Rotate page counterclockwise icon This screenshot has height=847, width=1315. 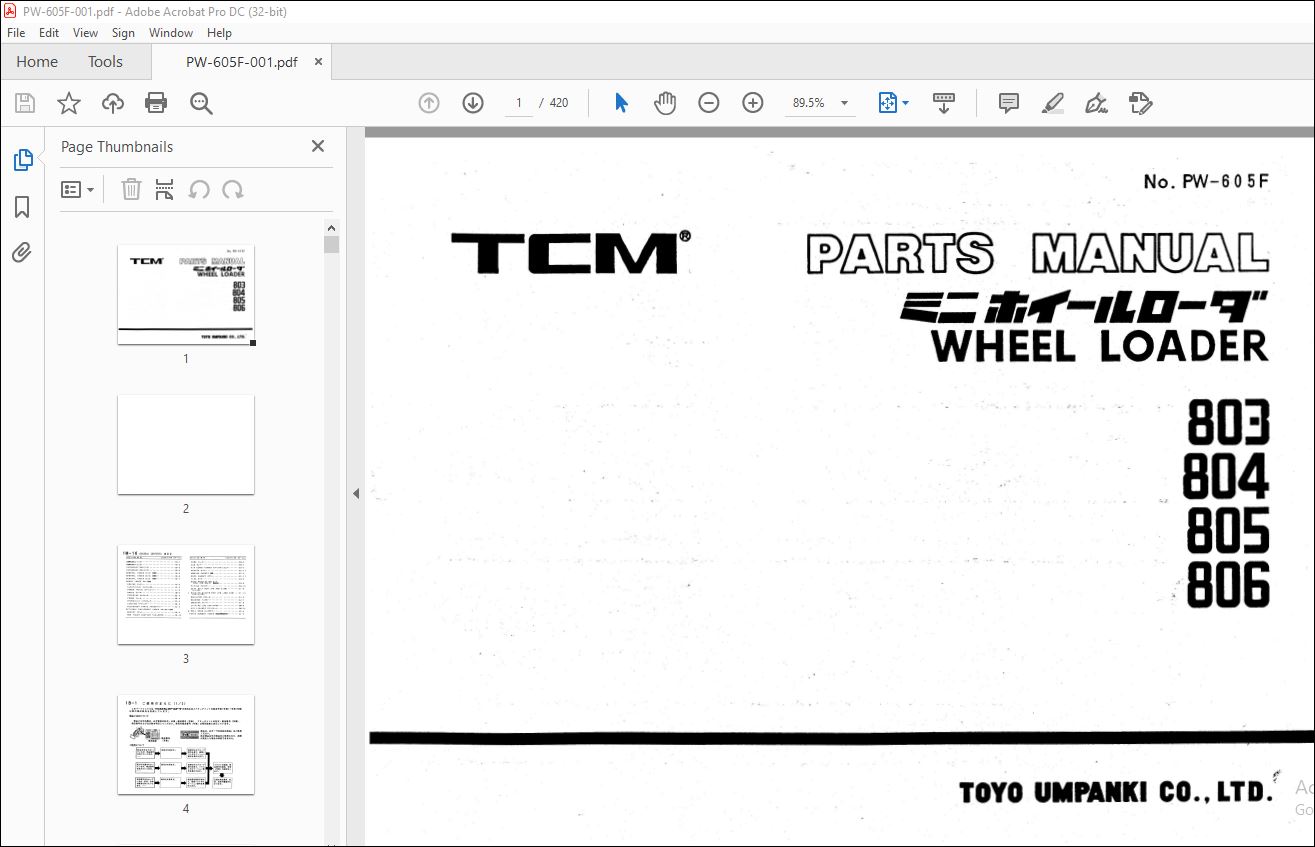(199, 189)
